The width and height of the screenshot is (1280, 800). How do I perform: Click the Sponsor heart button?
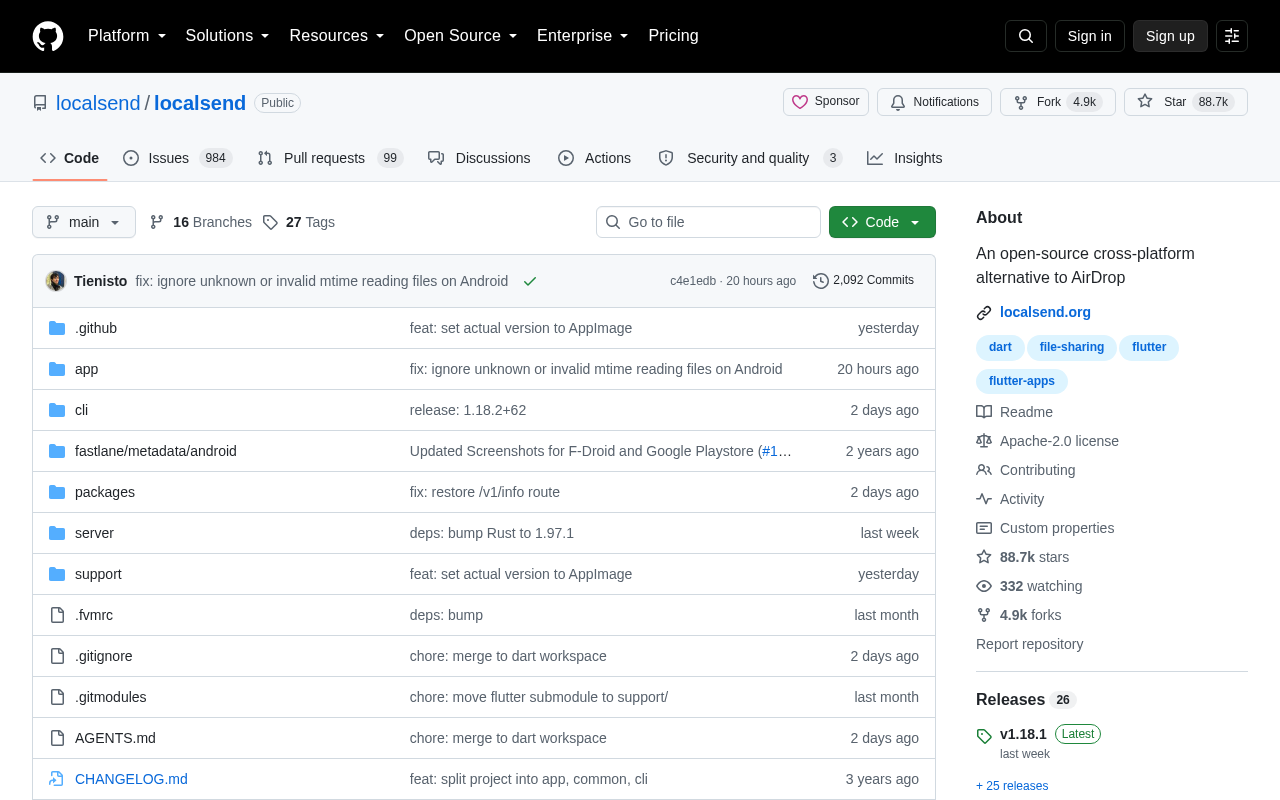tap(826, 102)
